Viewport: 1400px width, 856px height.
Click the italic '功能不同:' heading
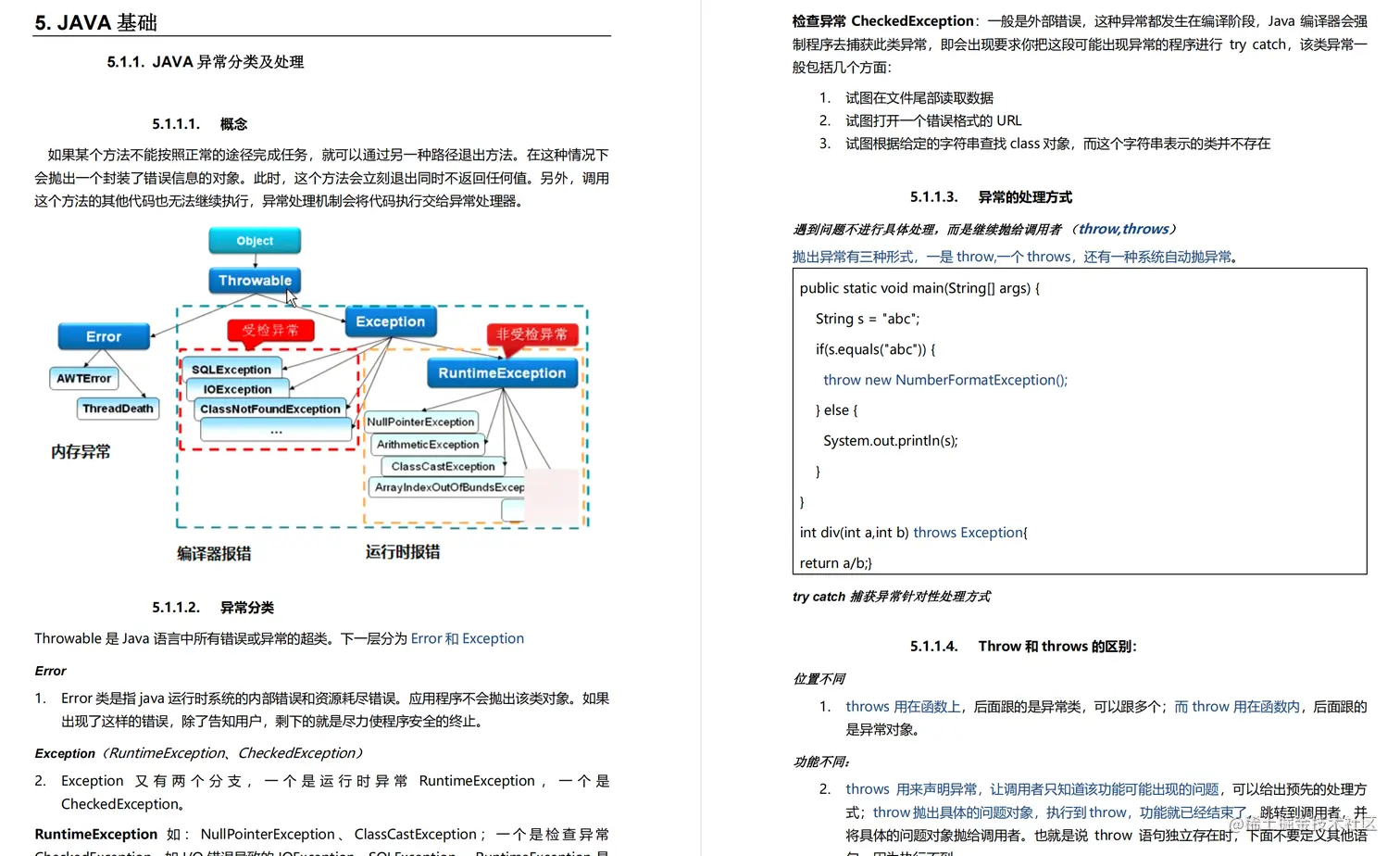(x=821, y=762)
